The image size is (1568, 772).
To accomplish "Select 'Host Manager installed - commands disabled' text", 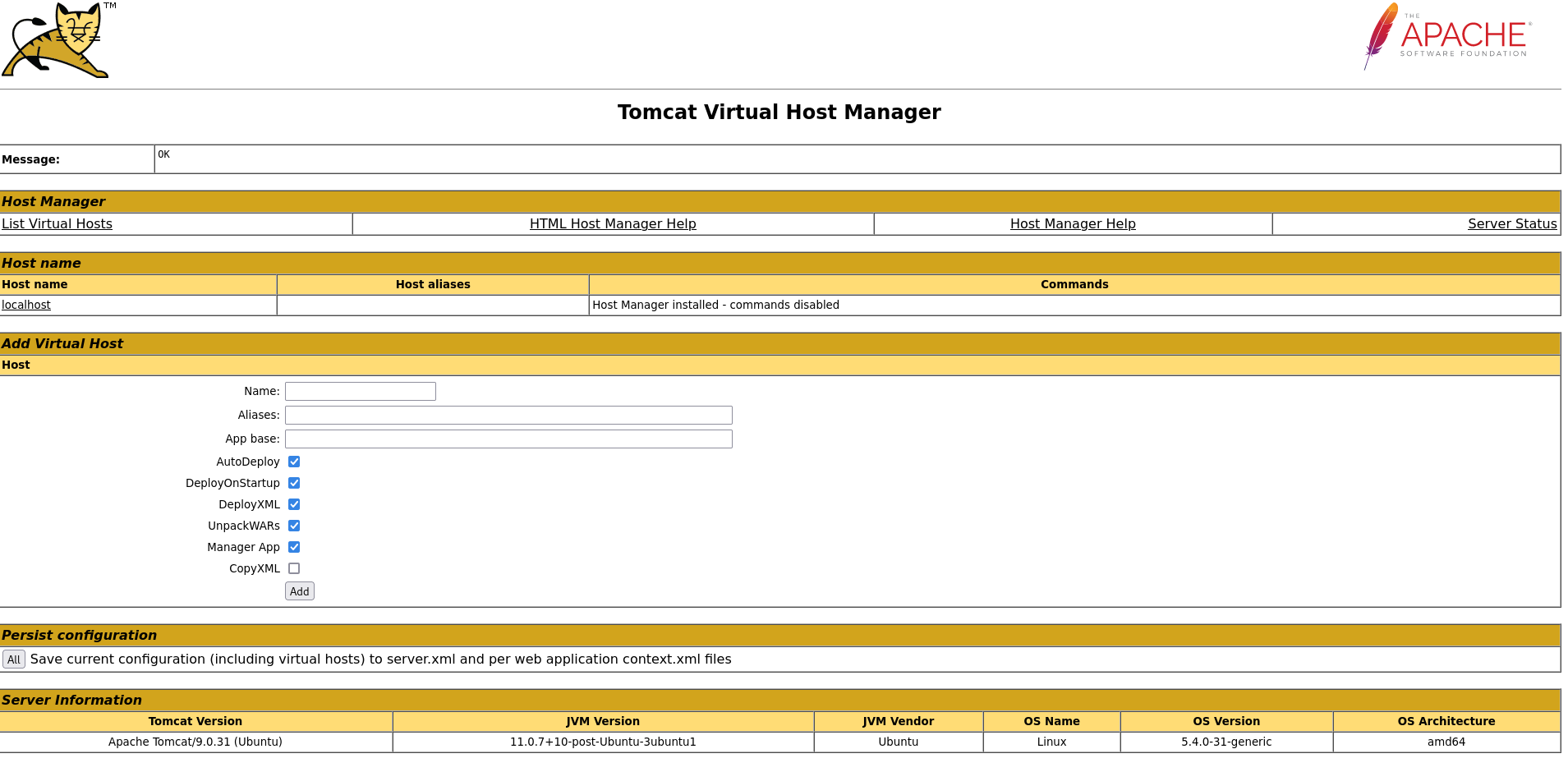I will tap(715, 305).
